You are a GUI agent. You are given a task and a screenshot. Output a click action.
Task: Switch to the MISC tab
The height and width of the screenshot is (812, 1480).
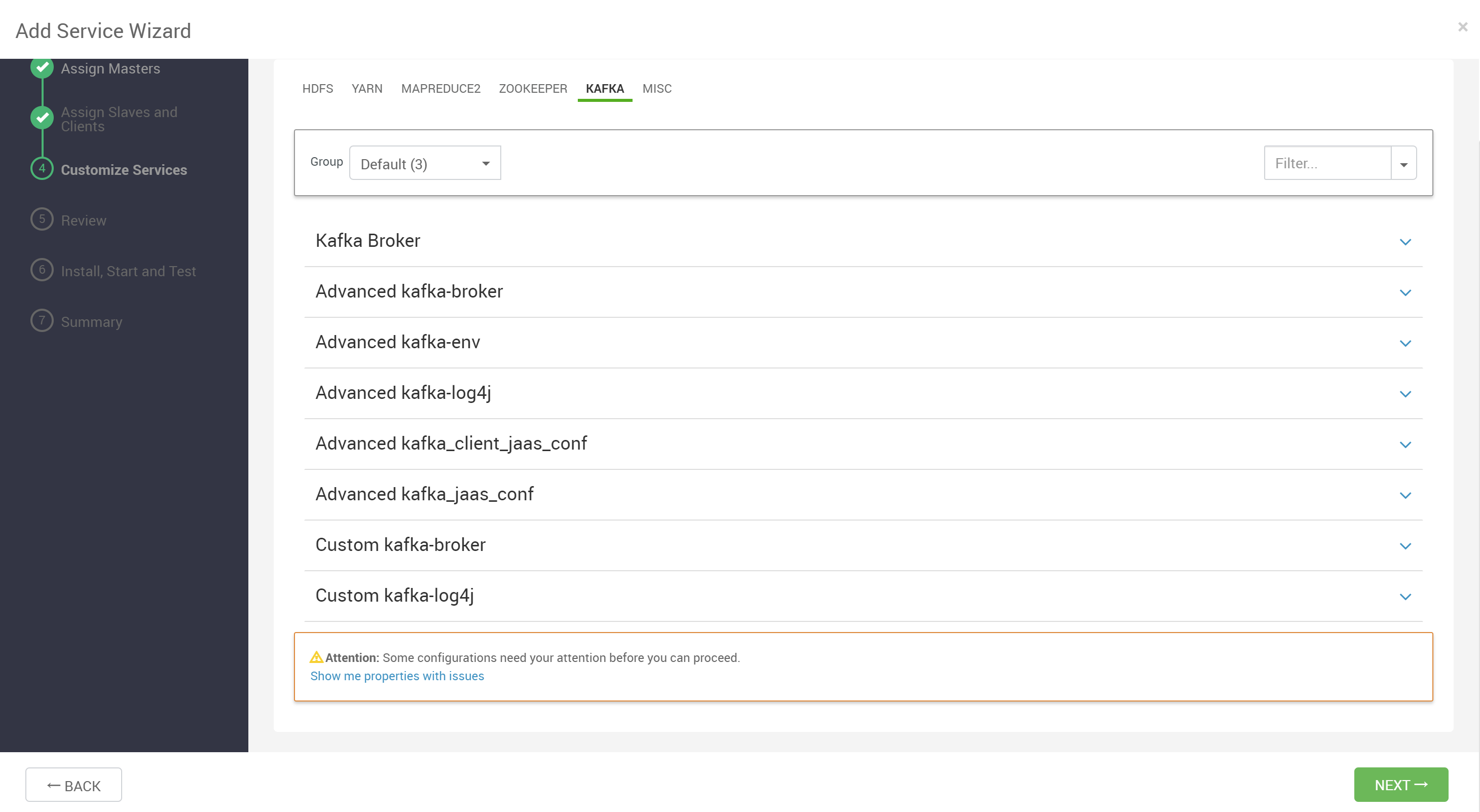click(657, 89)
